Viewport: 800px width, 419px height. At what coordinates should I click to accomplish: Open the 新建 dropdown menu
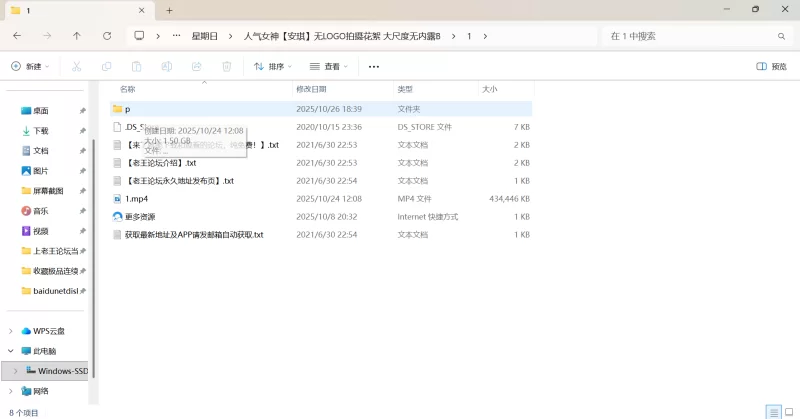pyautogui.click(x=30, y=67)
